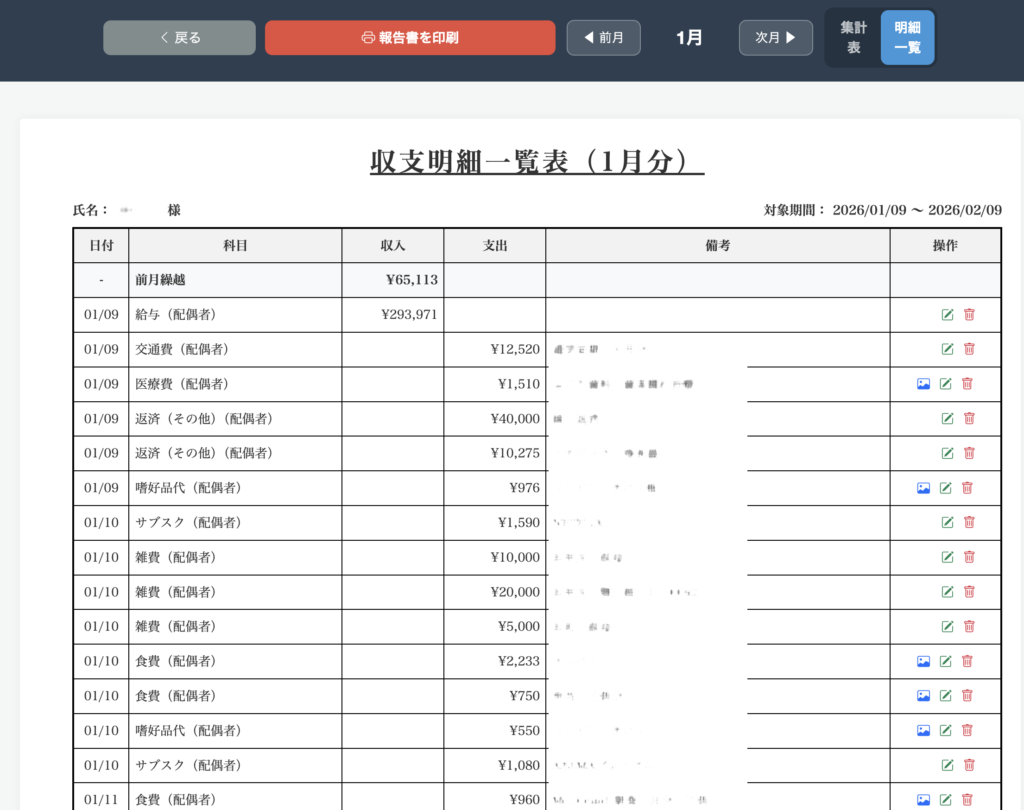The height and width of the screenshot is (810, 1024).
Task: Switch to 集計表 tab
Action: pyautogui.click(x=853, y=38)
